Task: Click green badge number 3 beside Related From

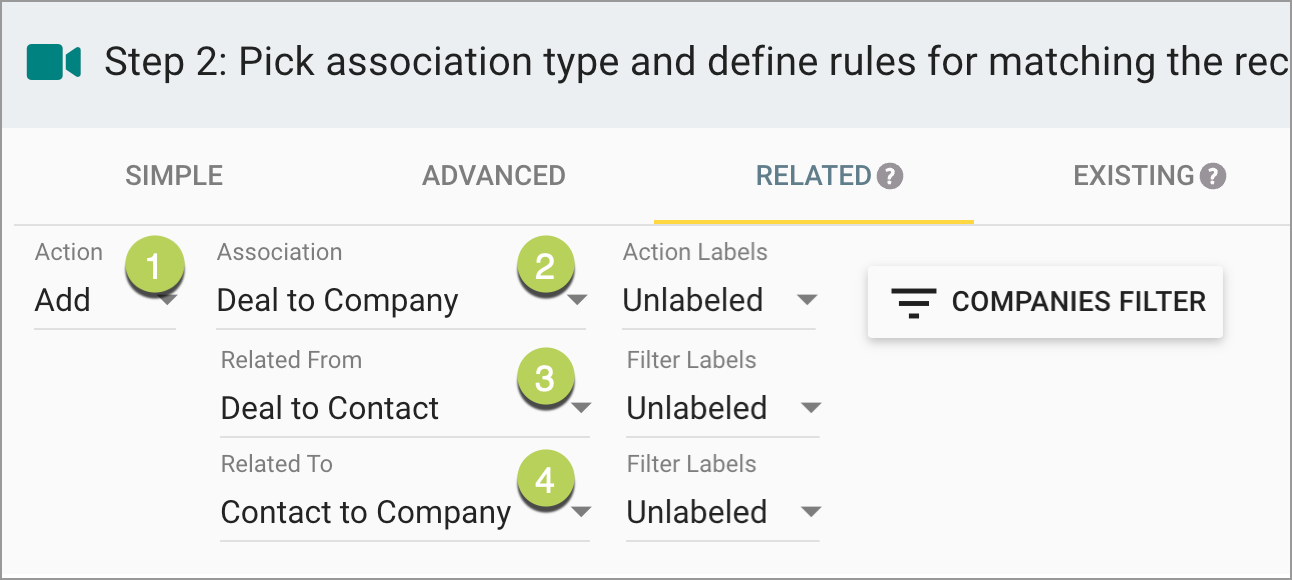Action: 548,378
